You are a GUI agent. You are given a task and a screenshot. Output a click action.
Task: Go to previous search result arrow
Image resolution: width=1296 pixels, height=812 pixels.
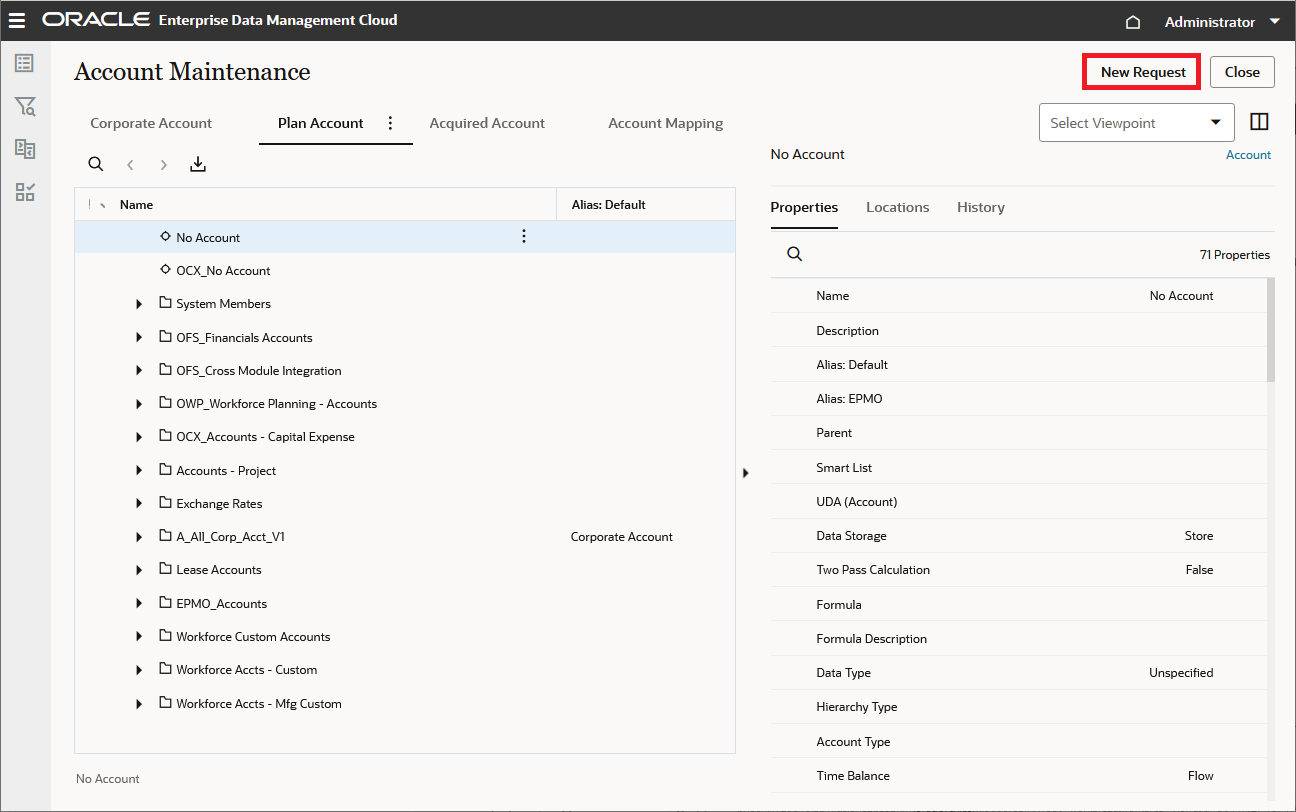[x=130, y=164]
